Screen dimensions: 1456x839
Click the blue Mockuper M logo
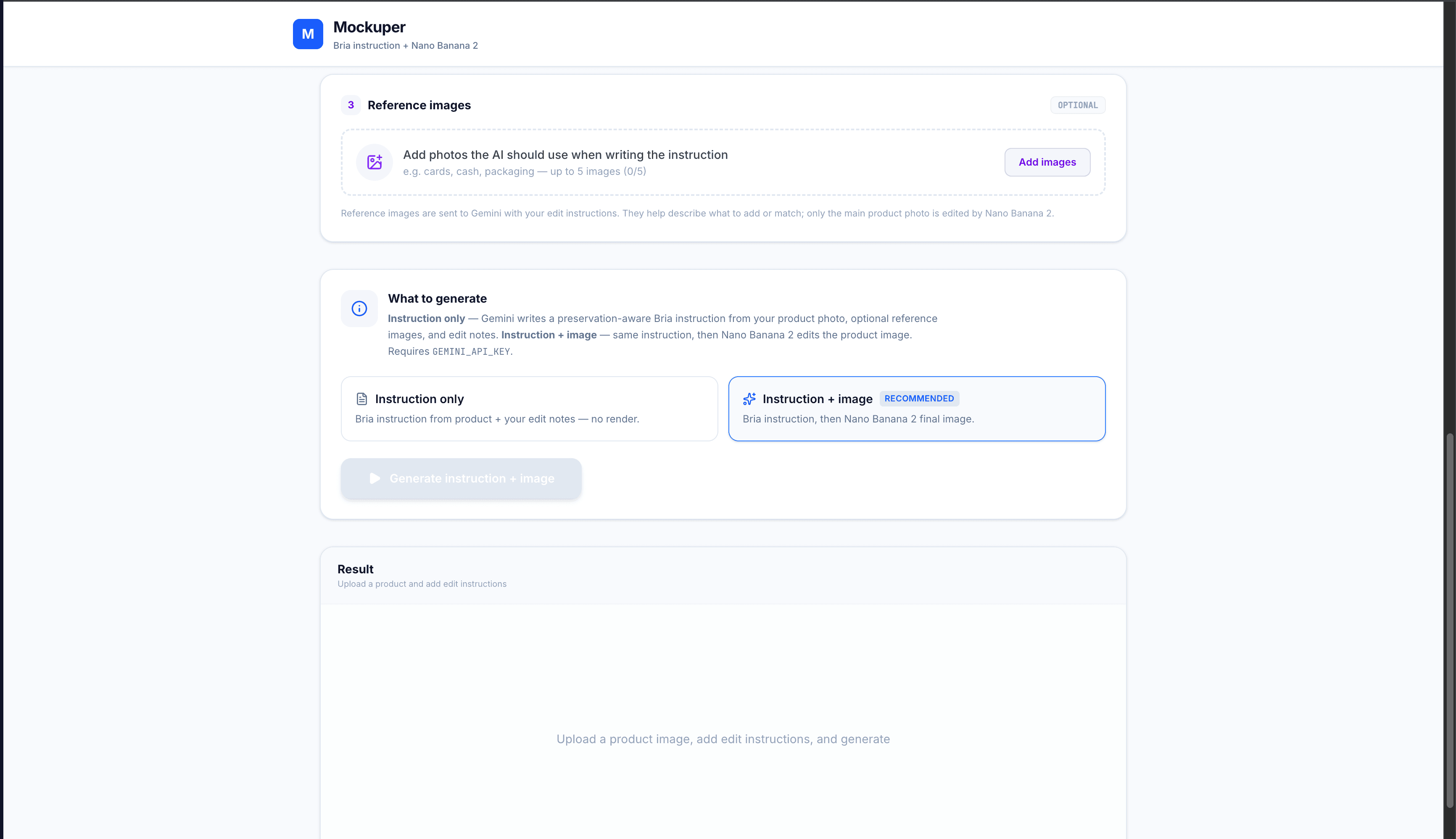click(308, 34)
